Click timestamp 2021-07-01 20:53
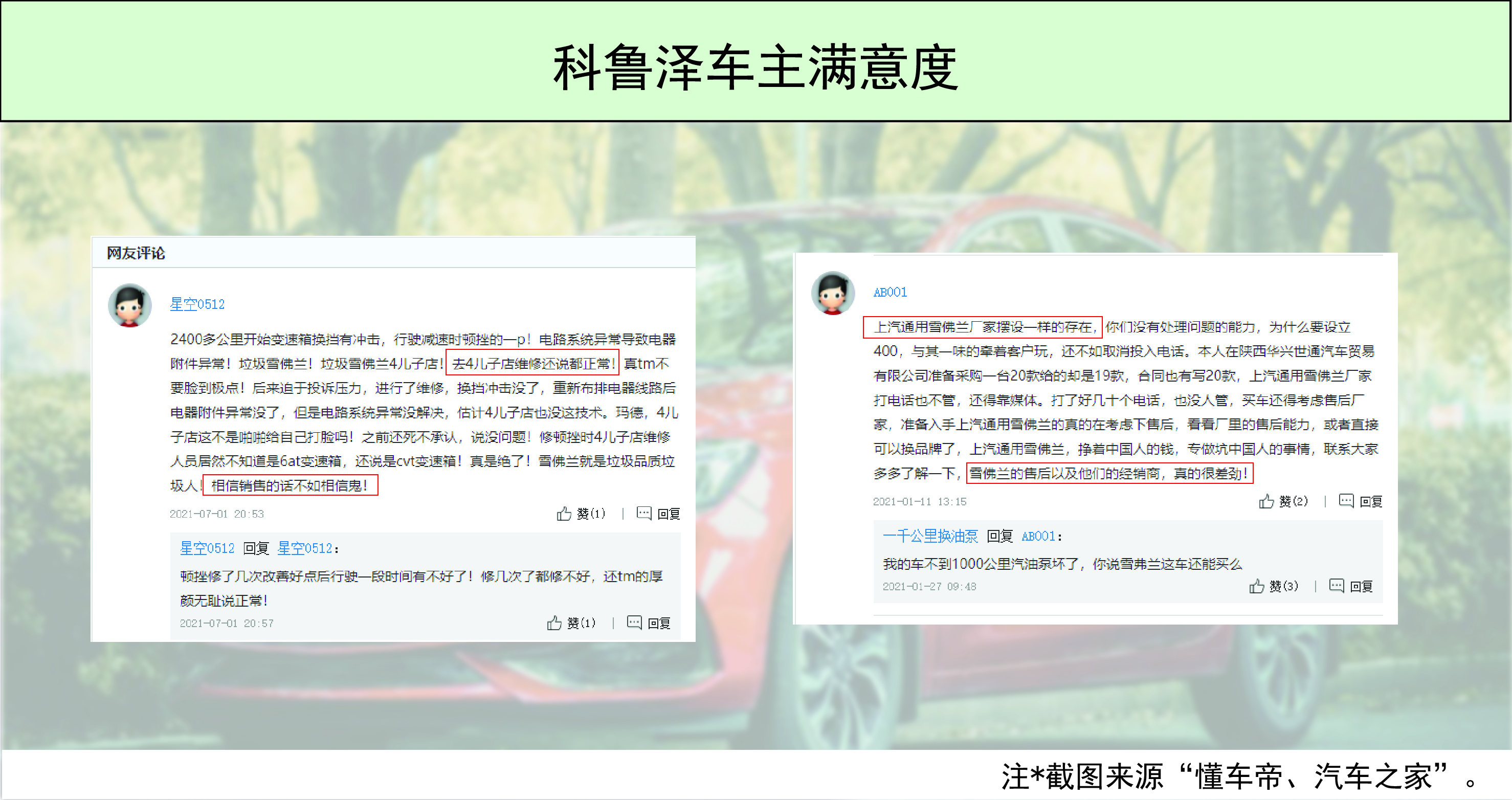This screenshot has width=1512, height=800. pyautogui.click(x=216, y=514)
